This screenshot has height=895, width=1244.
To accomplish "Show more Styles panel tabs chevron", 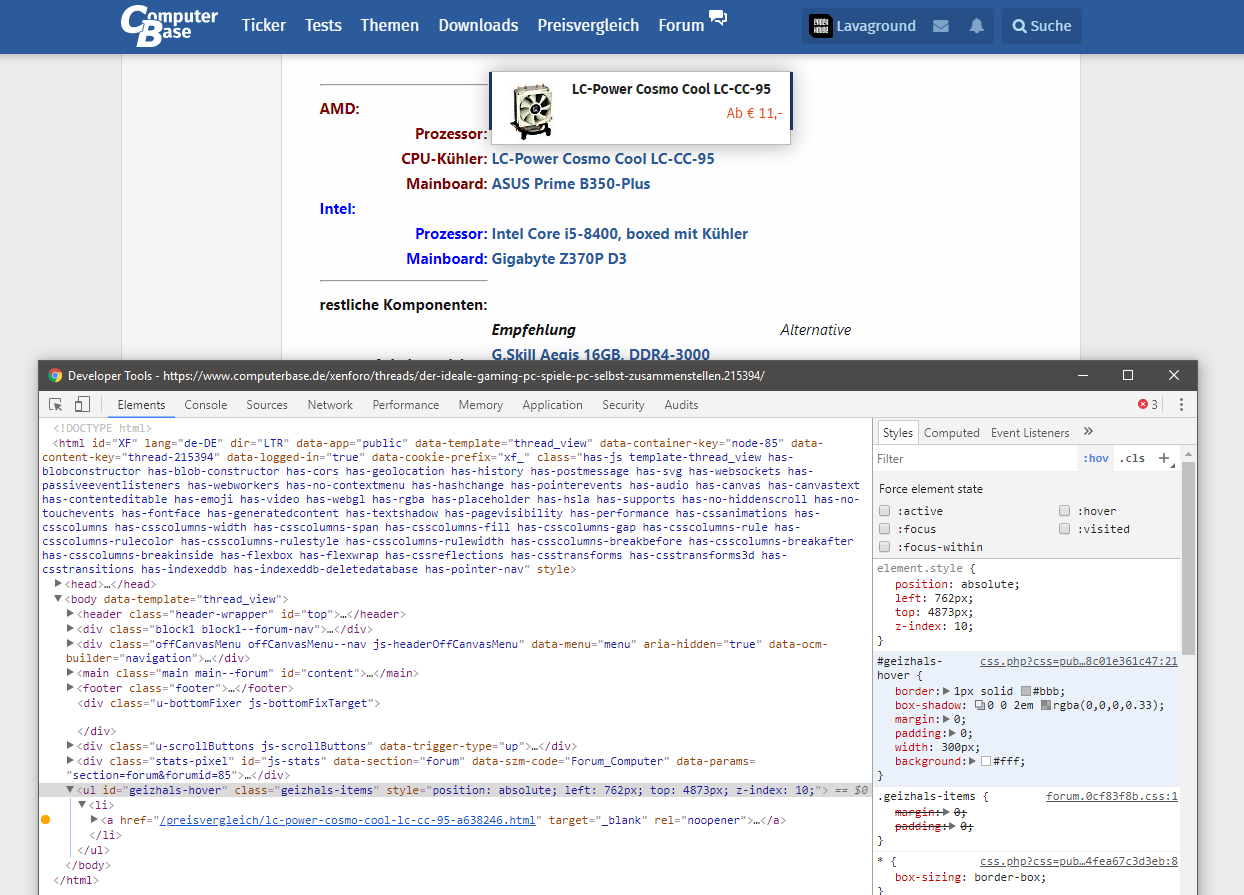I will pyautogui.click(x=1088, y=432).
